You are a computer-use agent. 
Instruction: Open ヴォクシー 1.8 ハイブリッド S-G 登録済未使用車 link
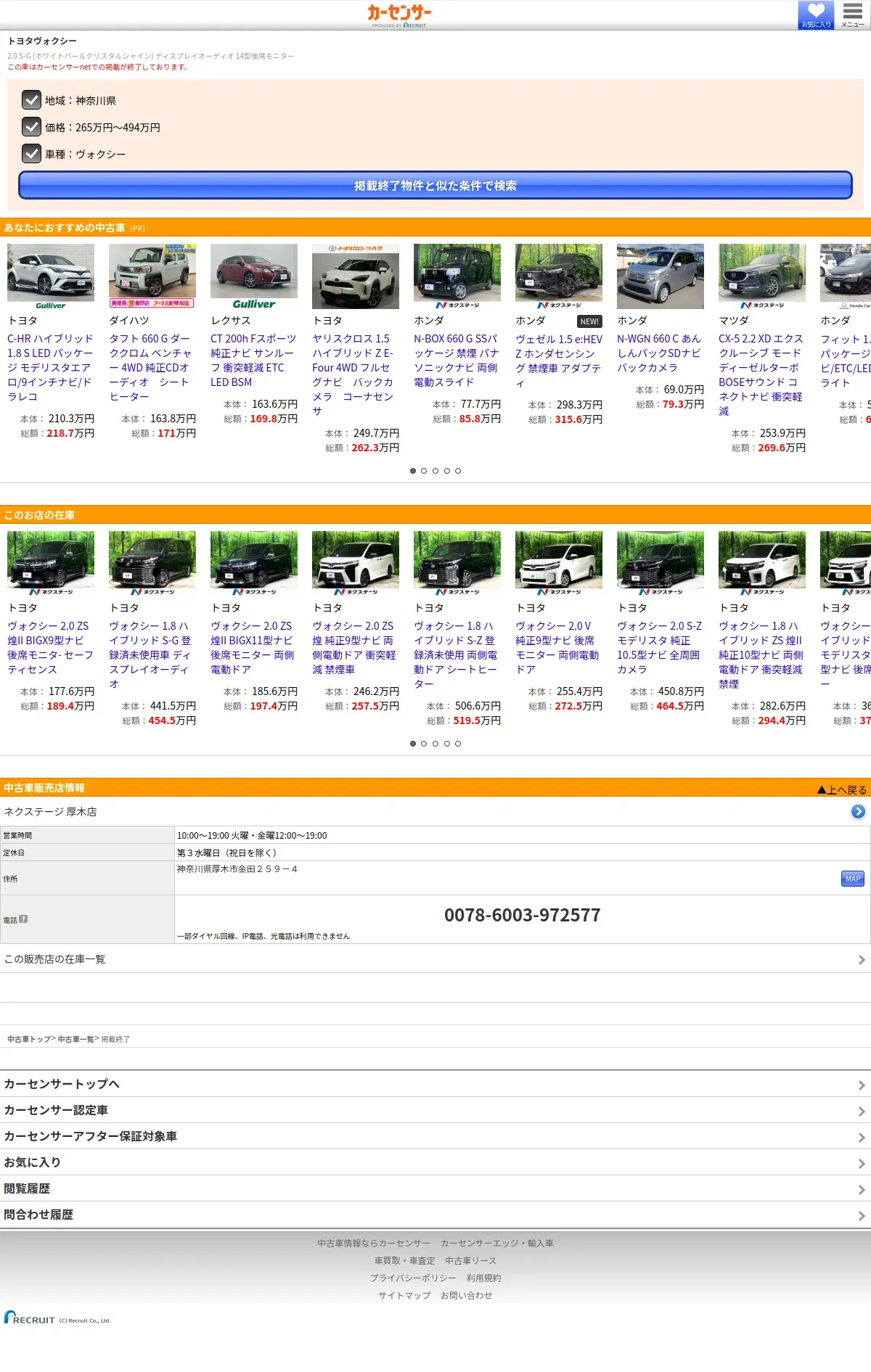[x=150, y=655]
